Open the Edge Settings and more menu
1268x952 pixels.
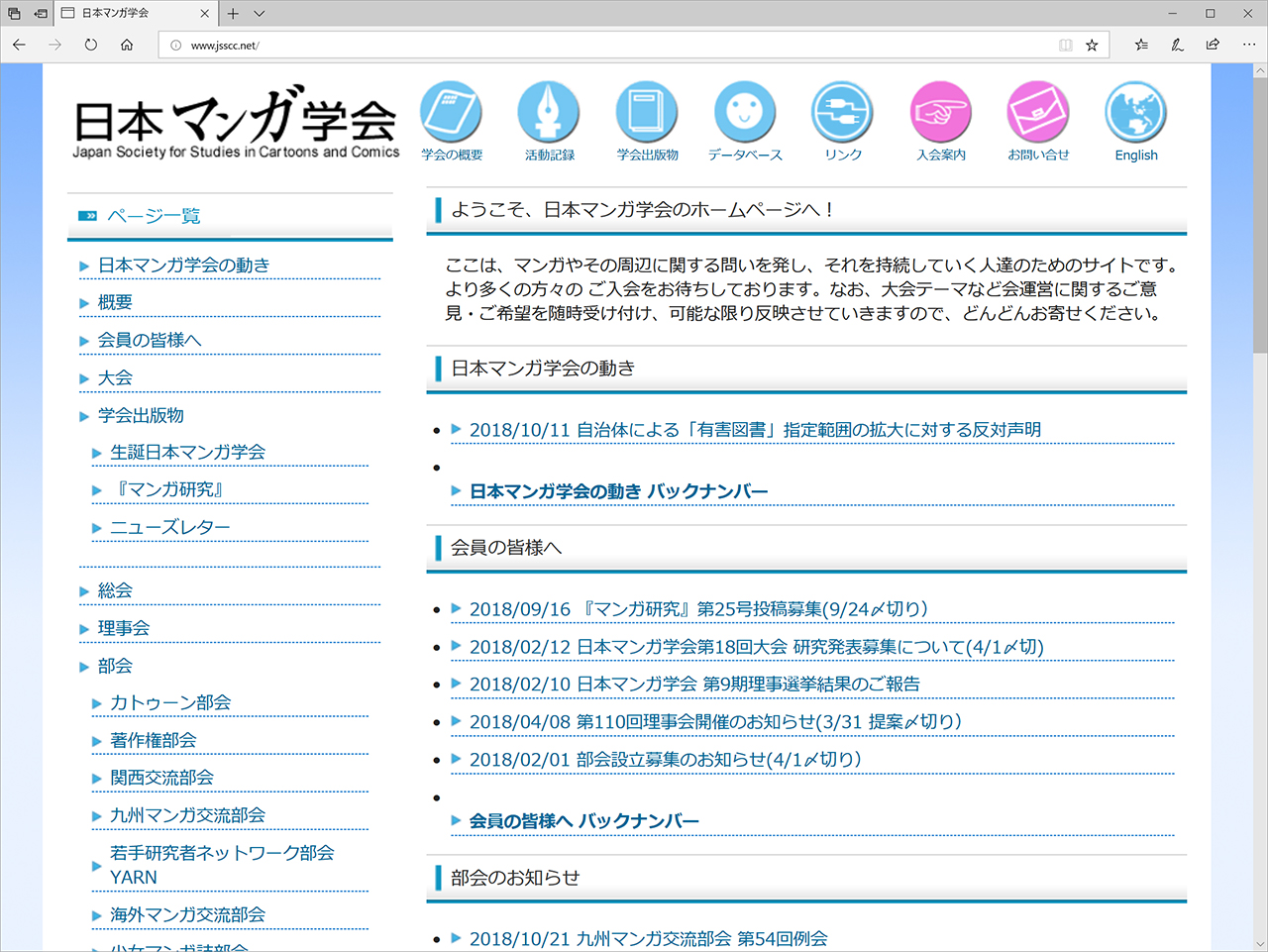point(1248,45)
